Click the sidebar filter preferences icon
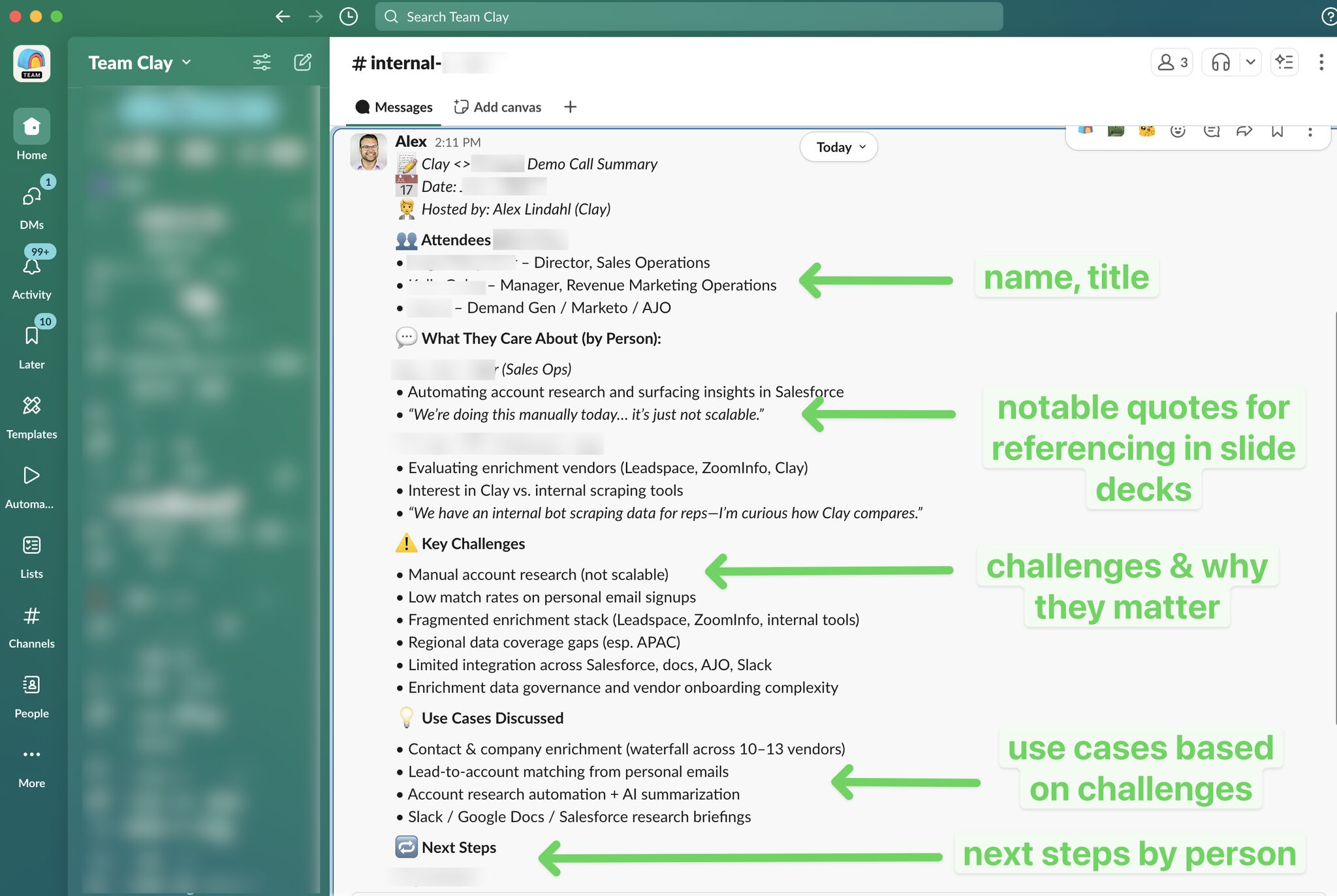1337x896 pixels. click(x=262, y=63)
